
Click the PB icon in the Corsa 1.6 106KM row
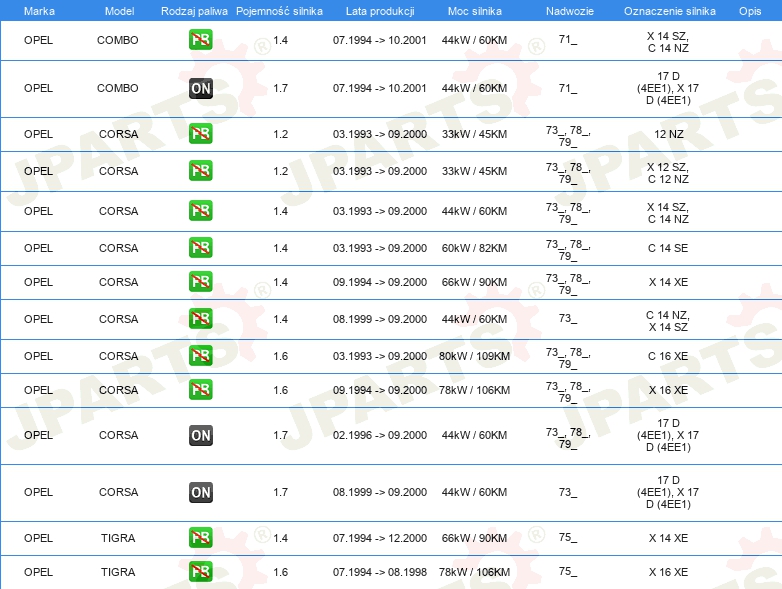tap(200, 390)
